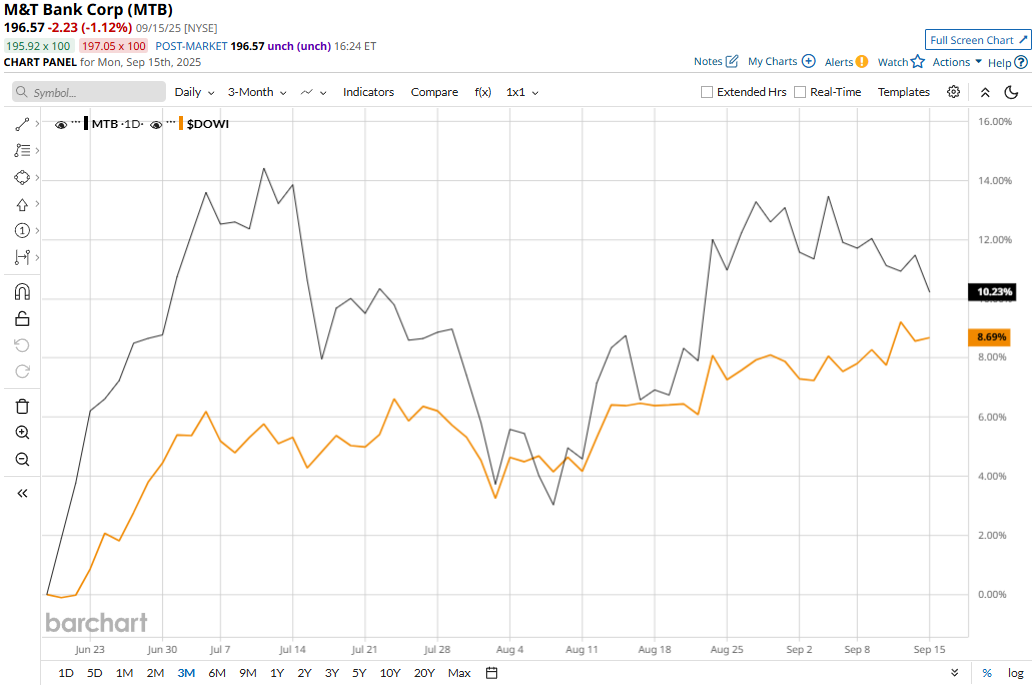1032x685 pixels.
Task: Open chart settings gear icon
Action: tap(953, 92)
